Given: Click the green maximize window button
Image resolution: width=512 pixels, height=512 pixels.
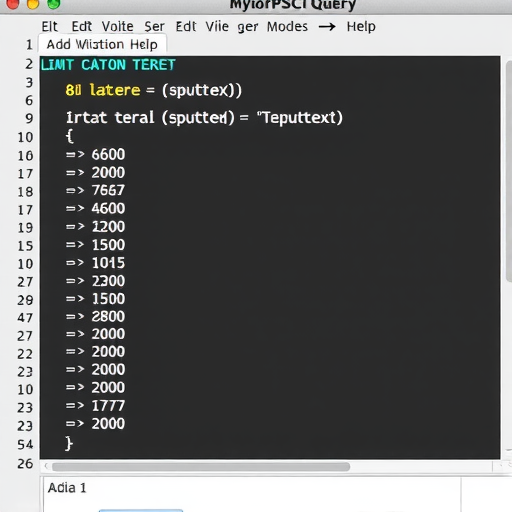Looking at the screenshot, I should click(54, 4).
